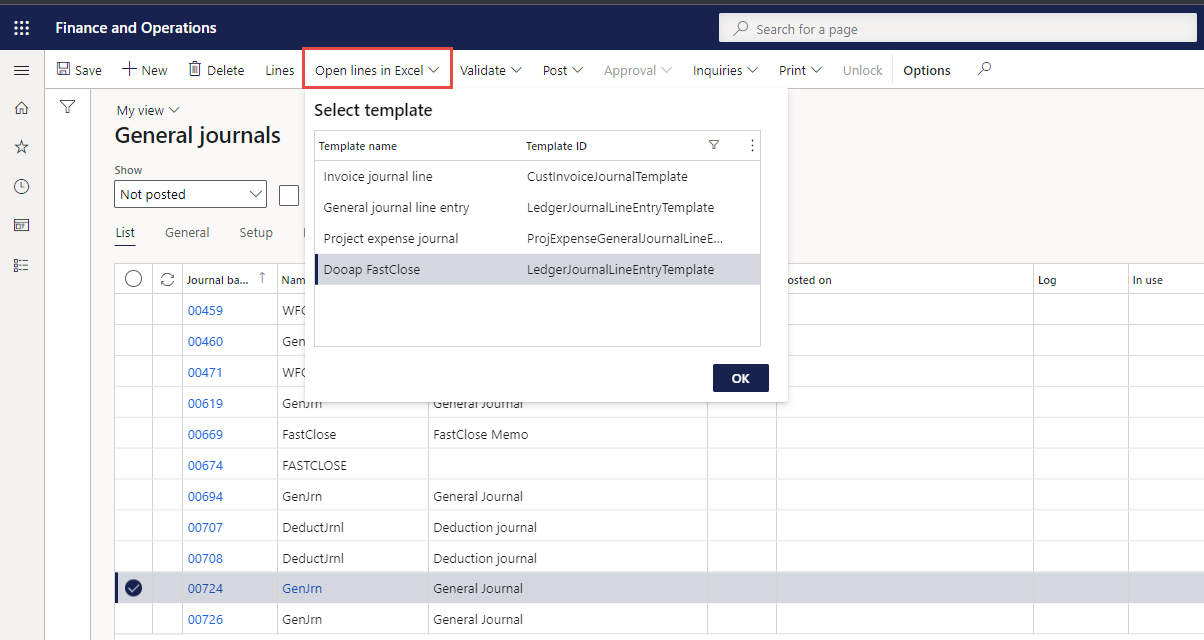The image size is (1204, 640).
Task: Open journal link 00707
Action: [x=205, y=527]
